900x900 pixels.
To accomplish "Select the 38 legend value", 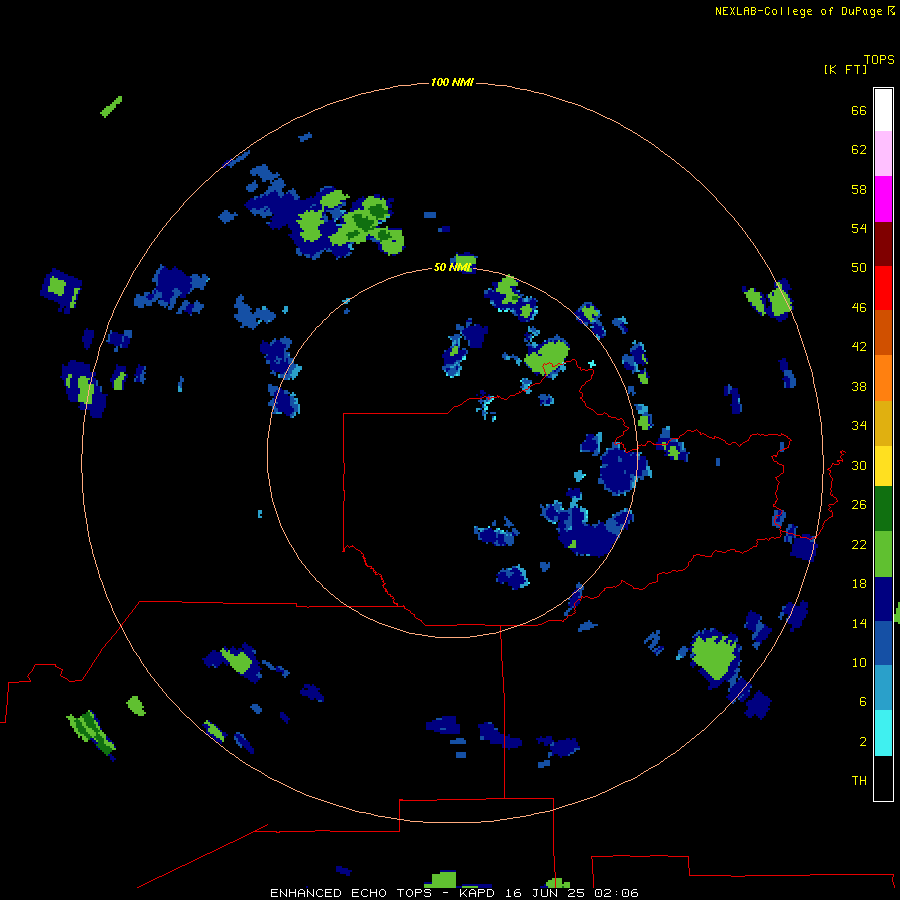I will click(x=859, y=386).
